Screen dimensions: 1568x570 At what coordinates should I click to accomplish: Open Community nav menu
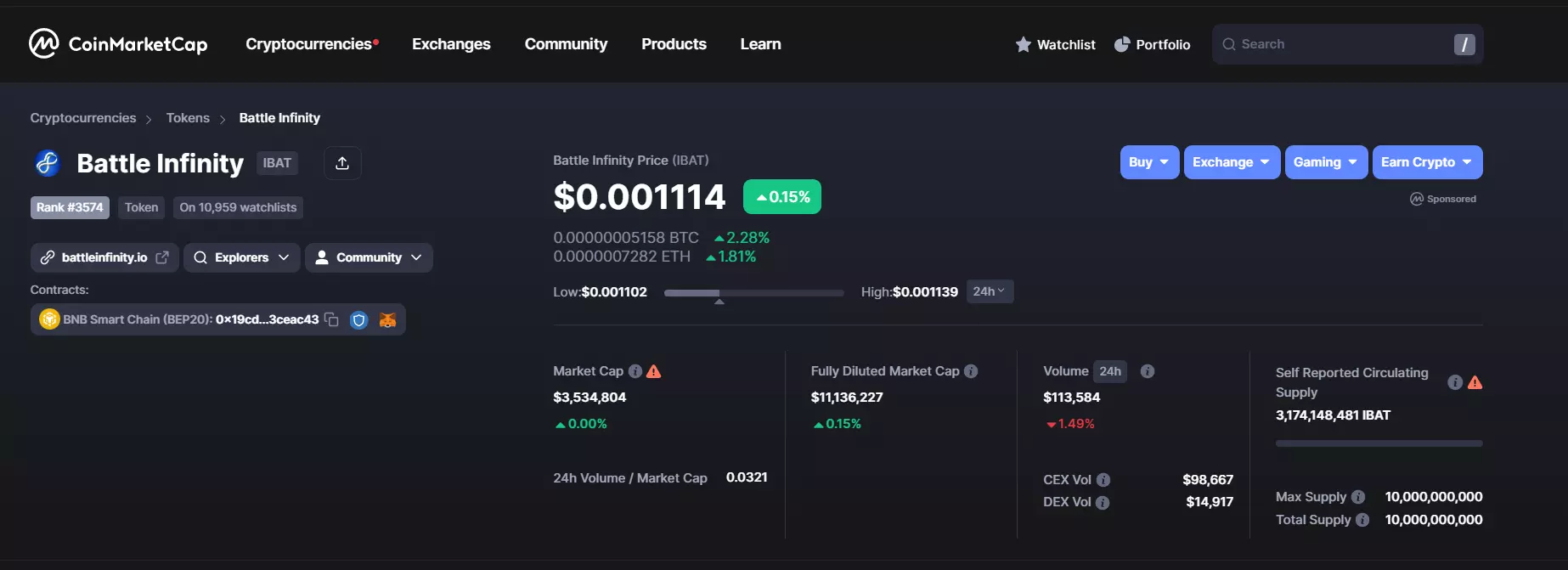pos(566,44)
